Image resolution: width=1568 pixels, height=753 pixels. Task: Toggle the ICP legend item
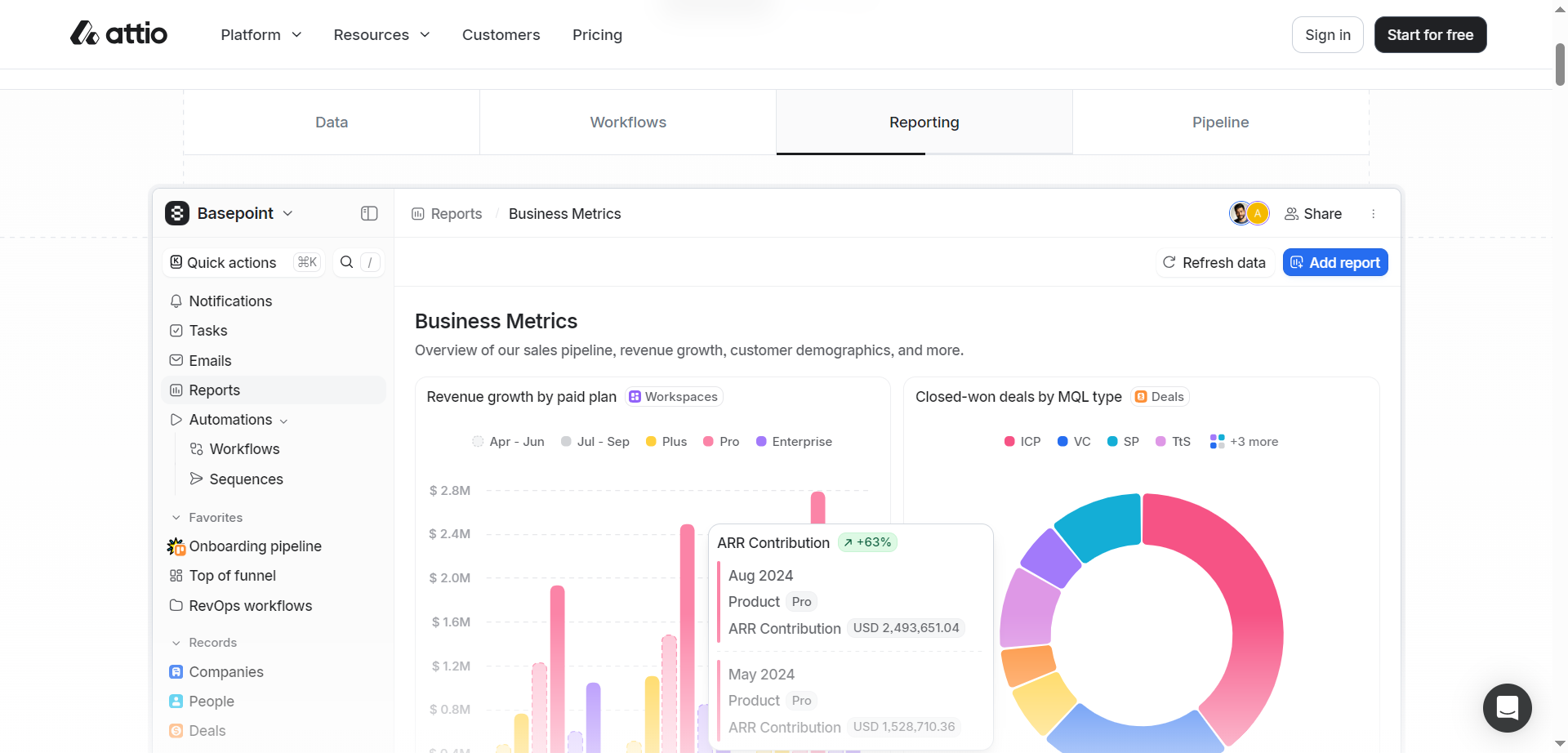(x=1022, y=442)
